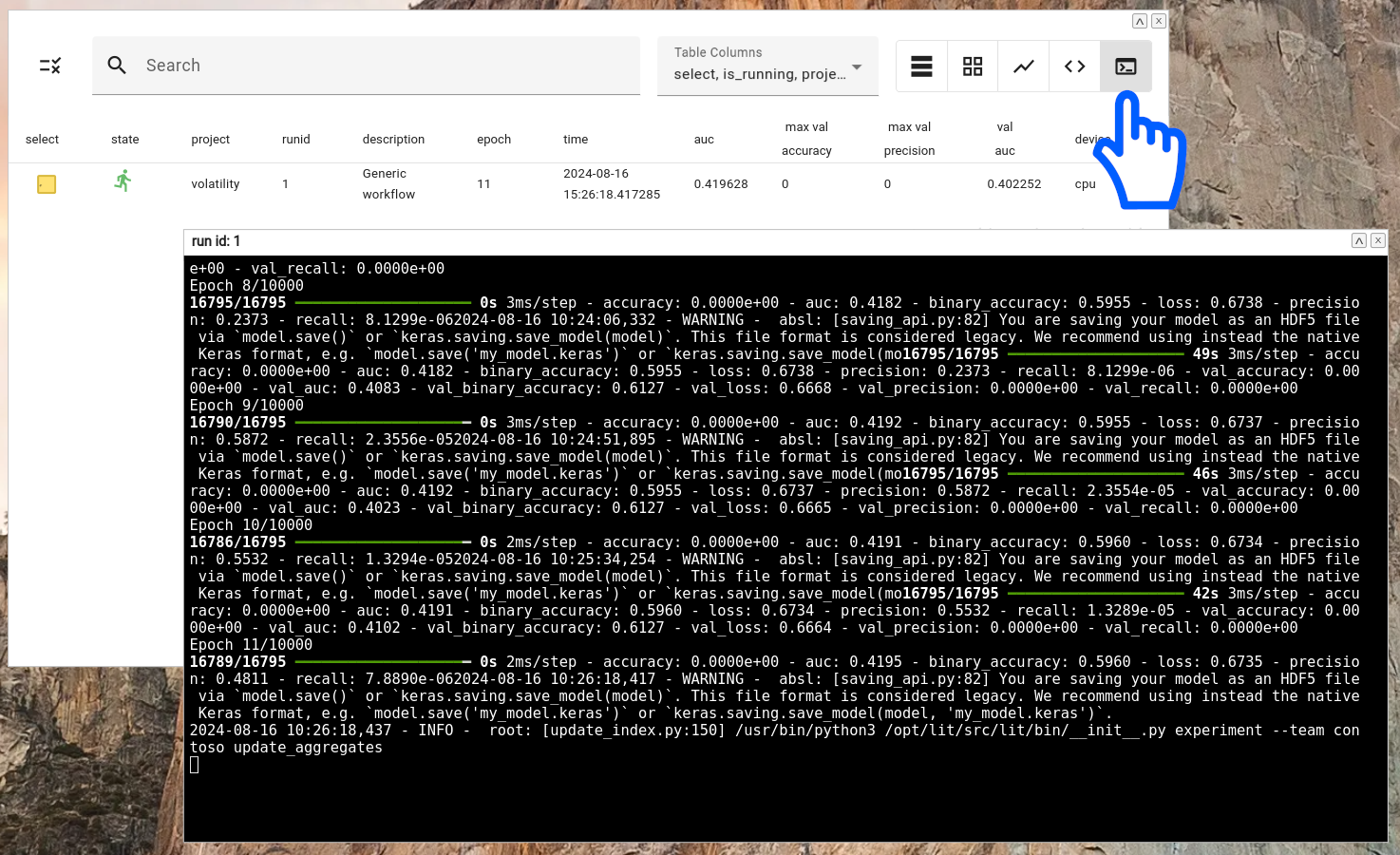The image size is (1400, 855).
Task: Open the code view icon
Action: [x=1074, y=66]
